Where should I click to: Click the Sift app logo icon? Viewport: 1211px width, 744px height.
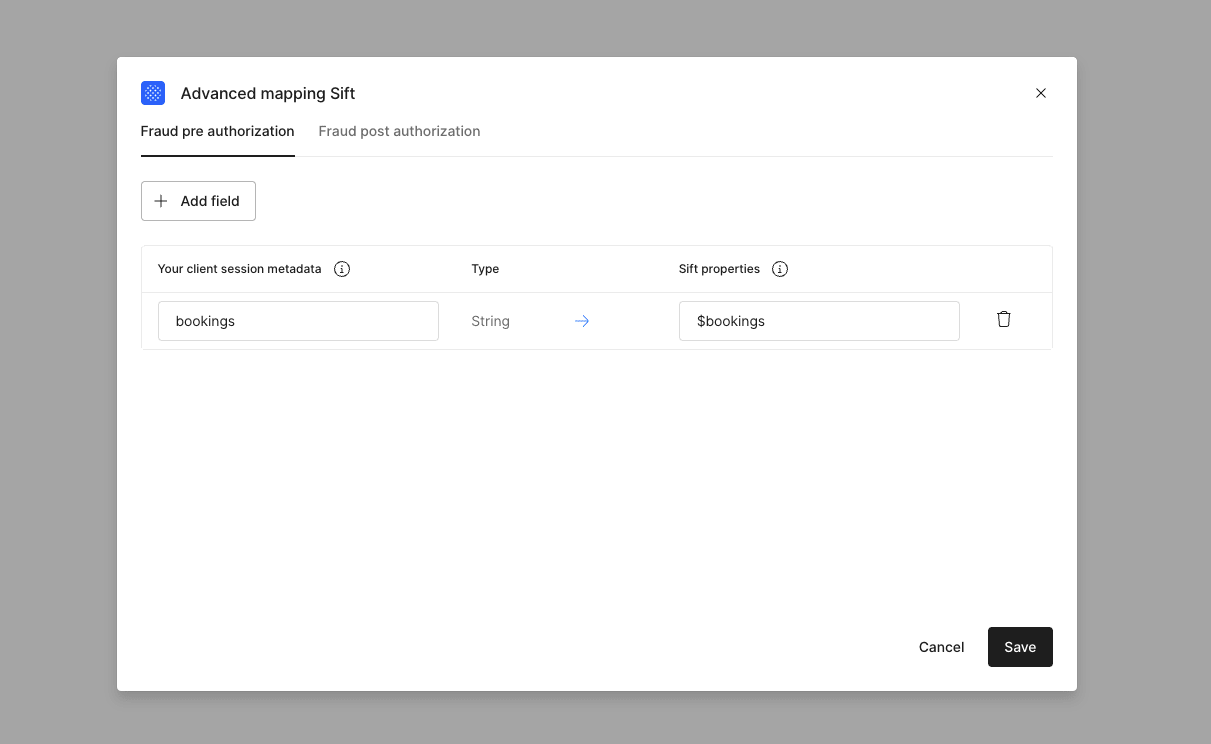[x=153, y=93]
